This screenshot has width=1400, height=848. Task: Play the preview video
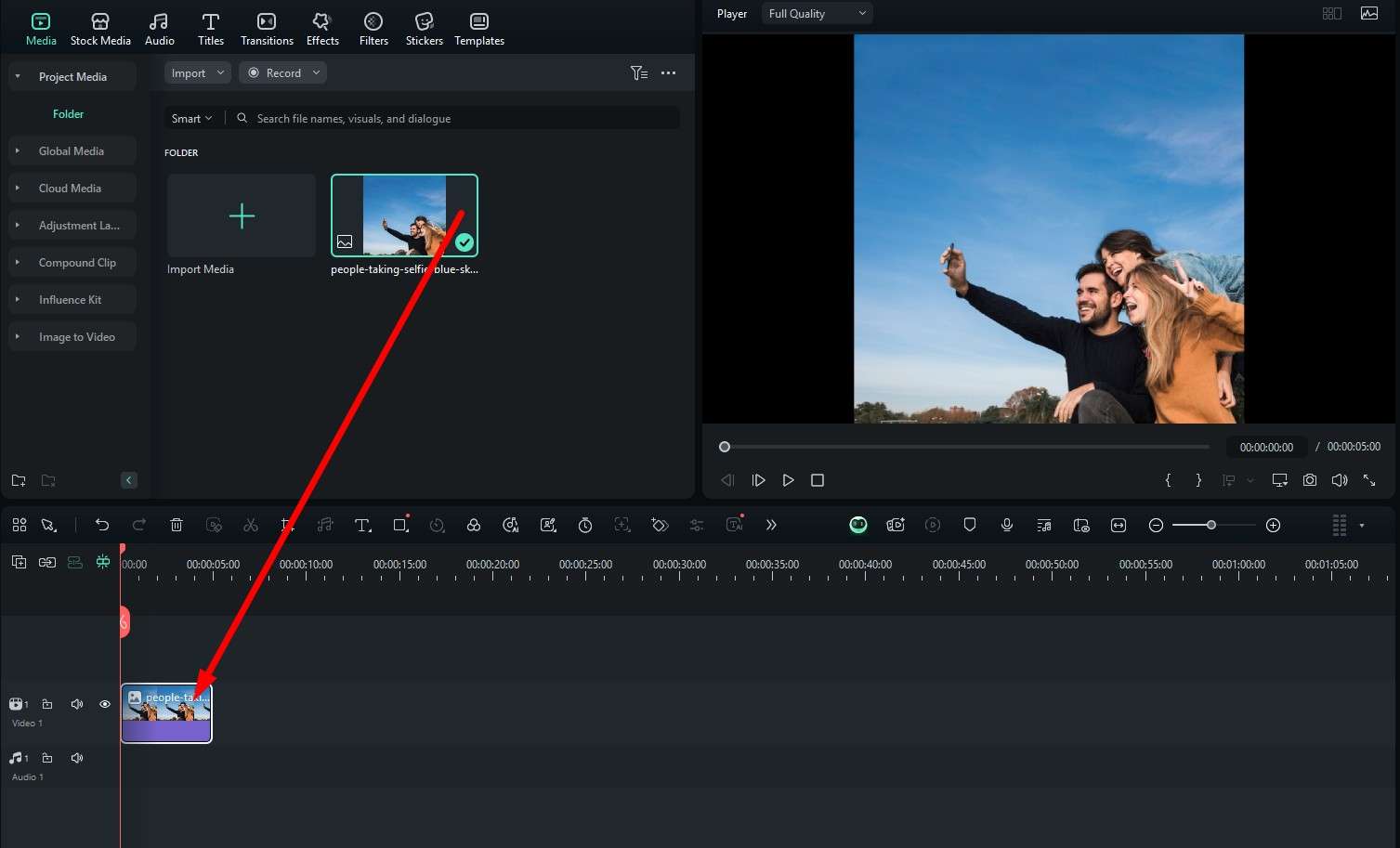tap(788, 480)
